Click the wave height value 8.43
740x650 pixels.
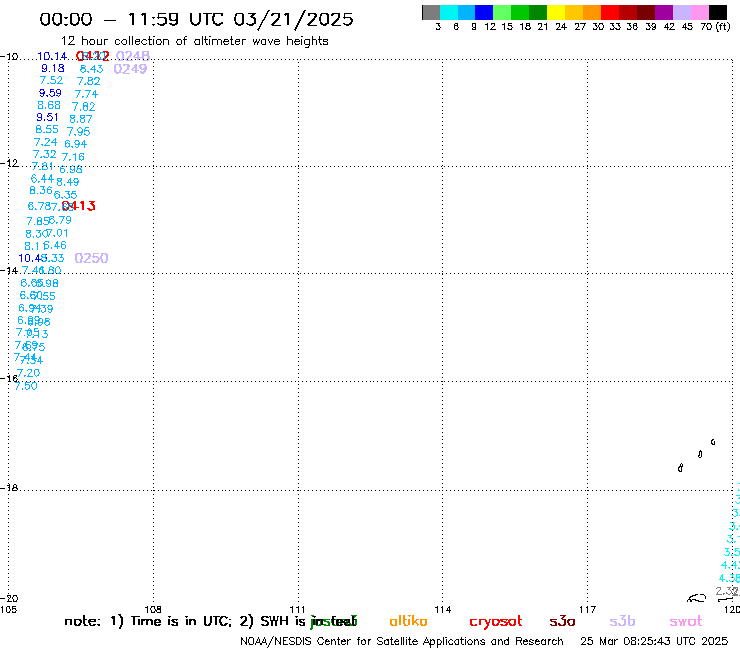[92, 69]
